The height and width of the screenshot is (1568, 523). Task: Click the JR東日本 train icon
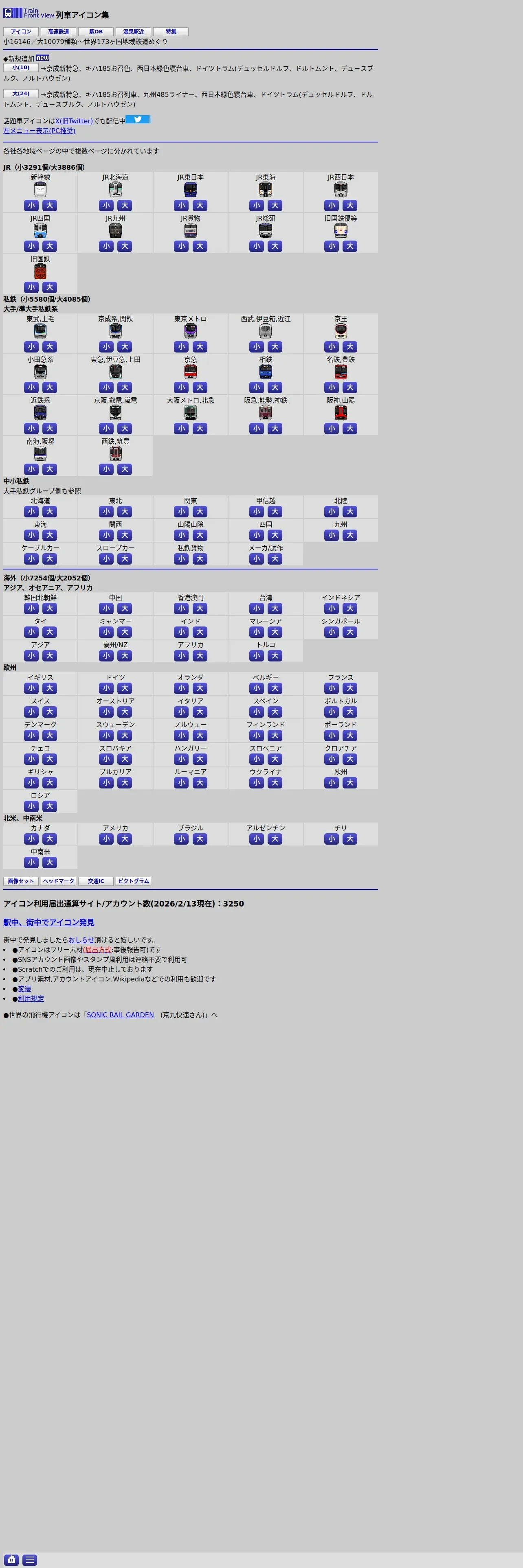point(191,190)
